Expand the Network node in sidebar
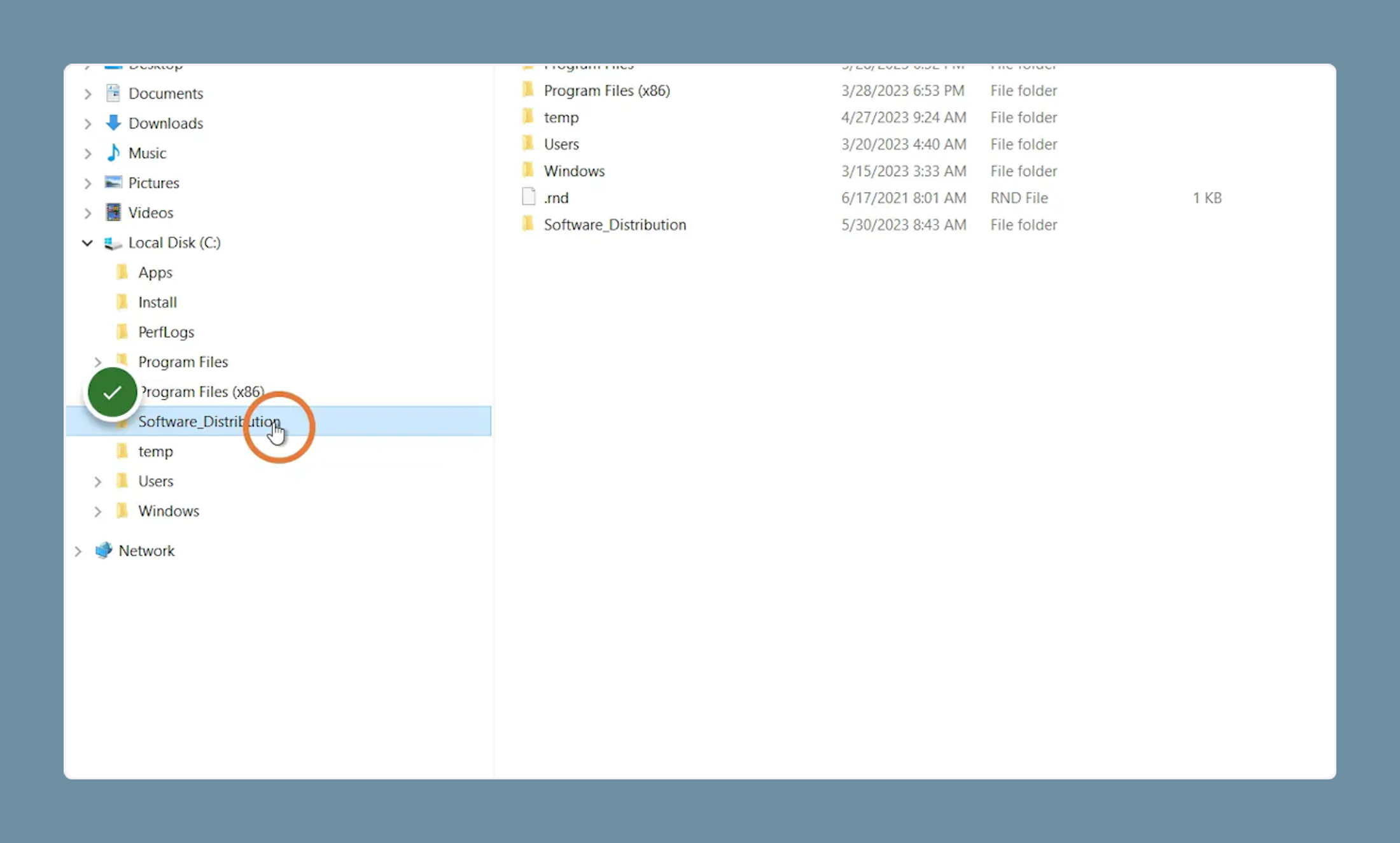Image resolution: width=1400 pixels, height=843 pixels. 78,552
